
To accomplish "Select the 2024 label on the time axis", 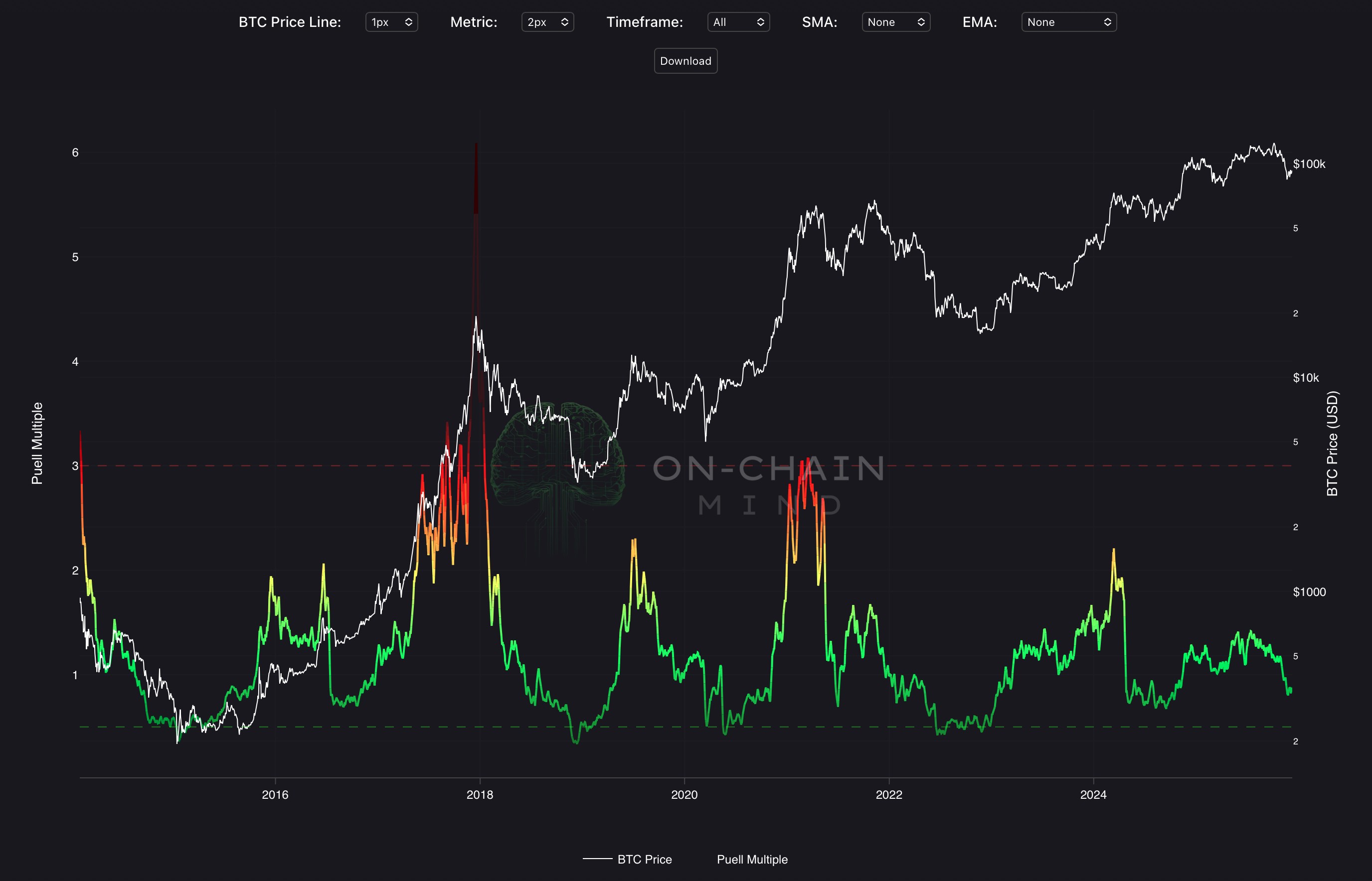I will 1093,795.
